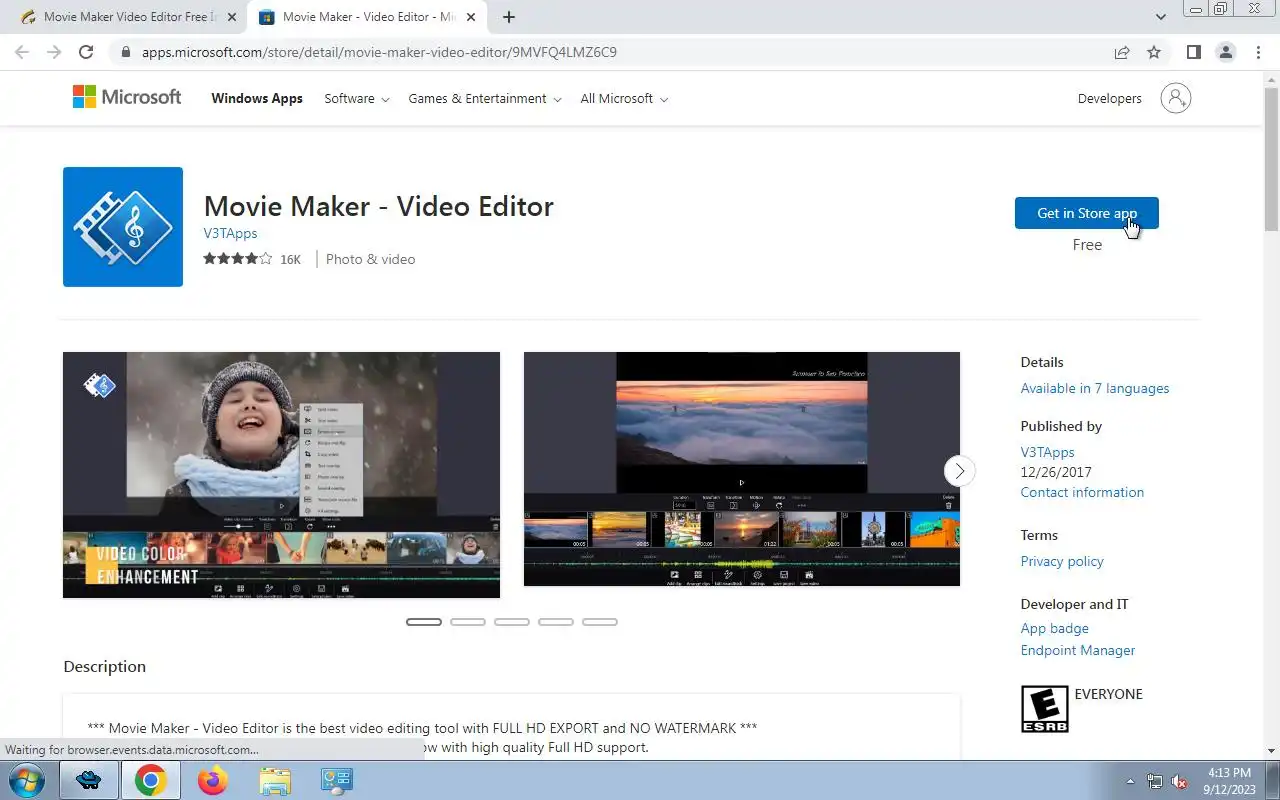Open the App badge link
Screen dimensions: 1280x800
click(1054, 628)
